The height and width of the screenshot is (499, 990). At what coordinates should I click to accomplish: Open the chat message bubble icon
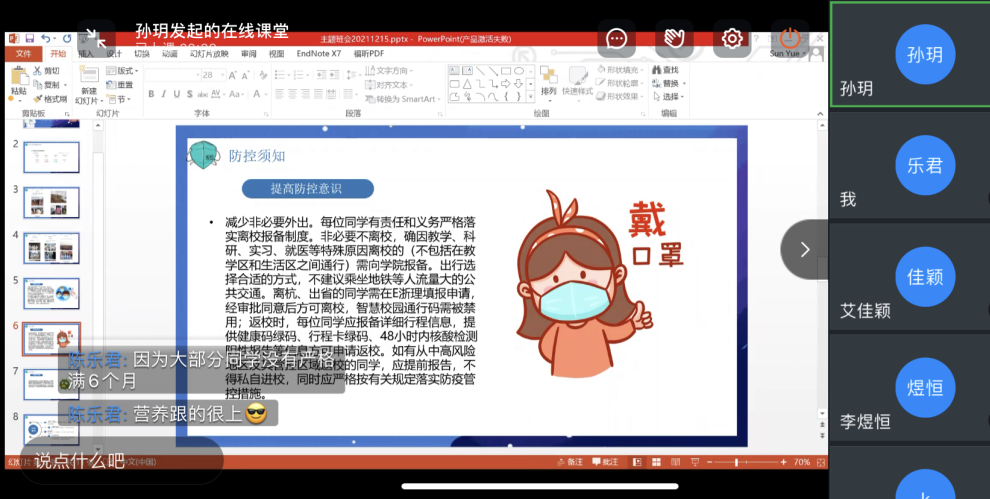coord(616,39)
